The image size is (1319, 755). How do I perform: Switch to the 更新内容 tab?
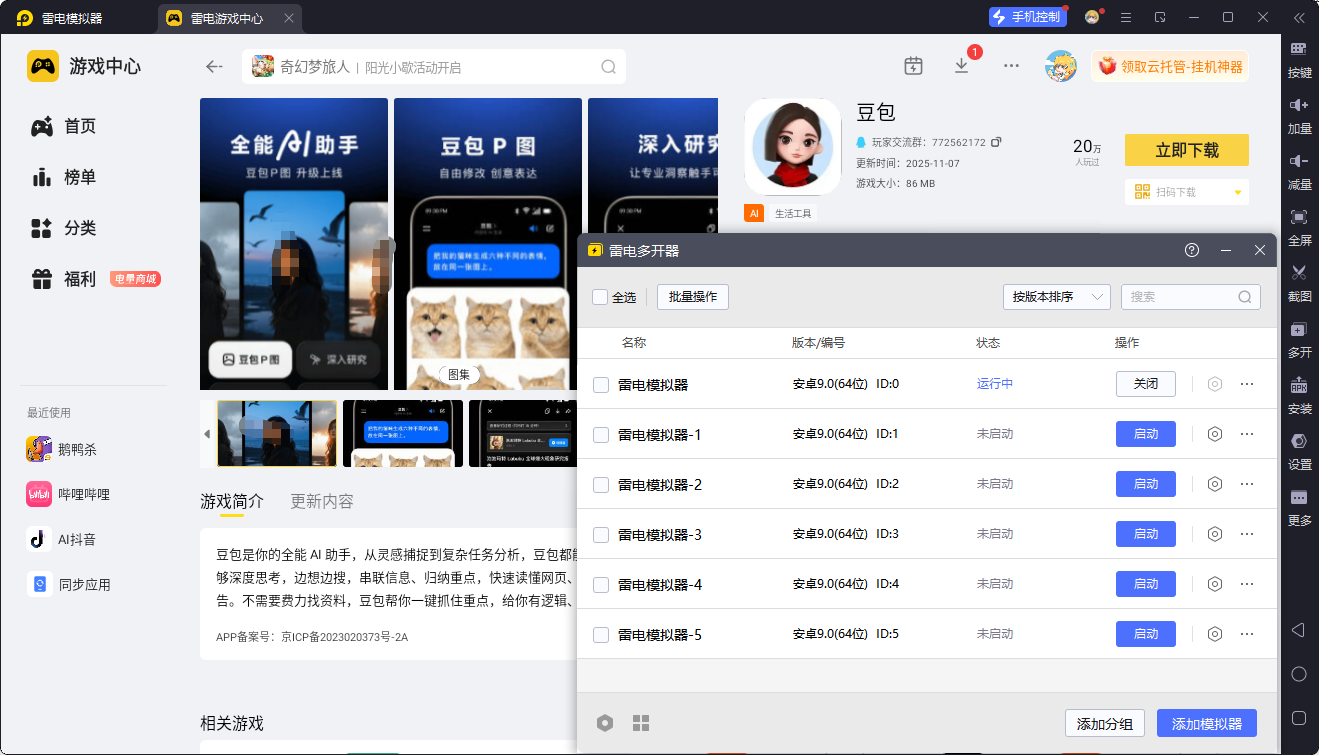point(321,502)
